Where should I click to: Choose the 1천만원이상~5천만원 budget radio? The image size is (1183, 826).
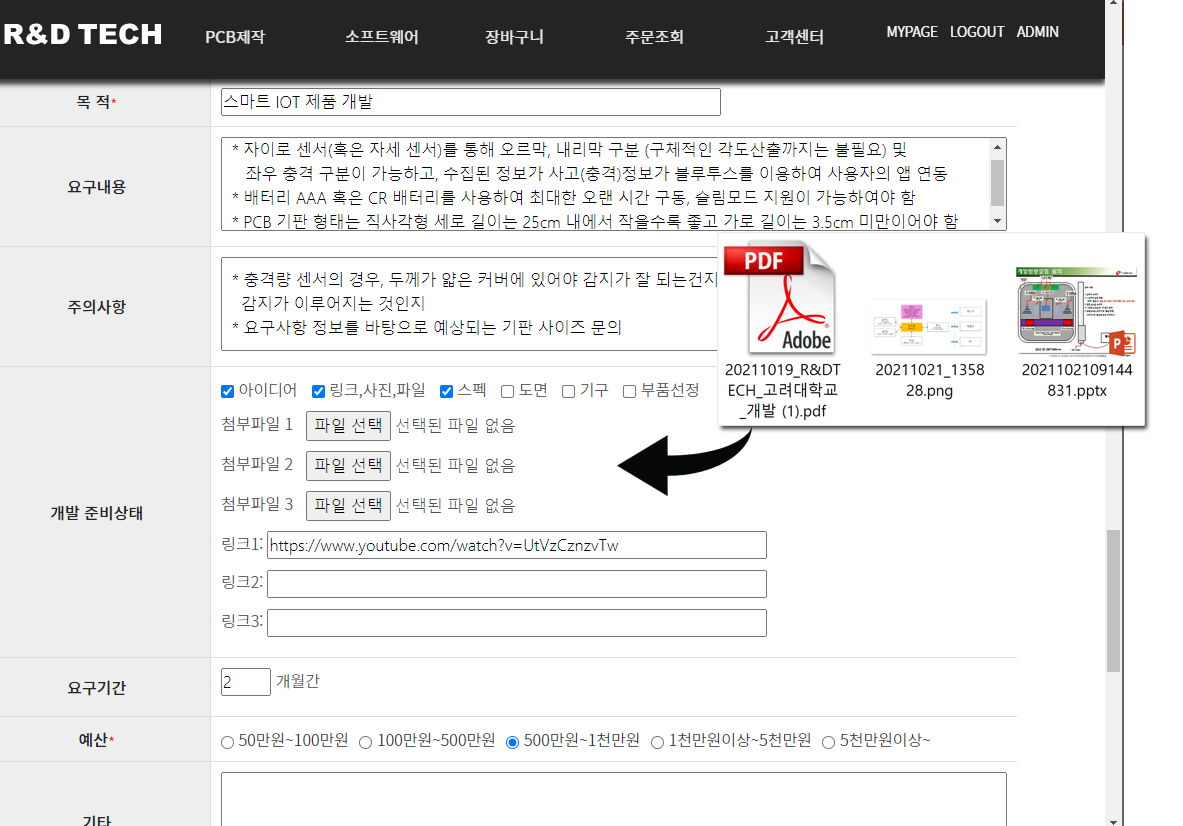(658, 742)
